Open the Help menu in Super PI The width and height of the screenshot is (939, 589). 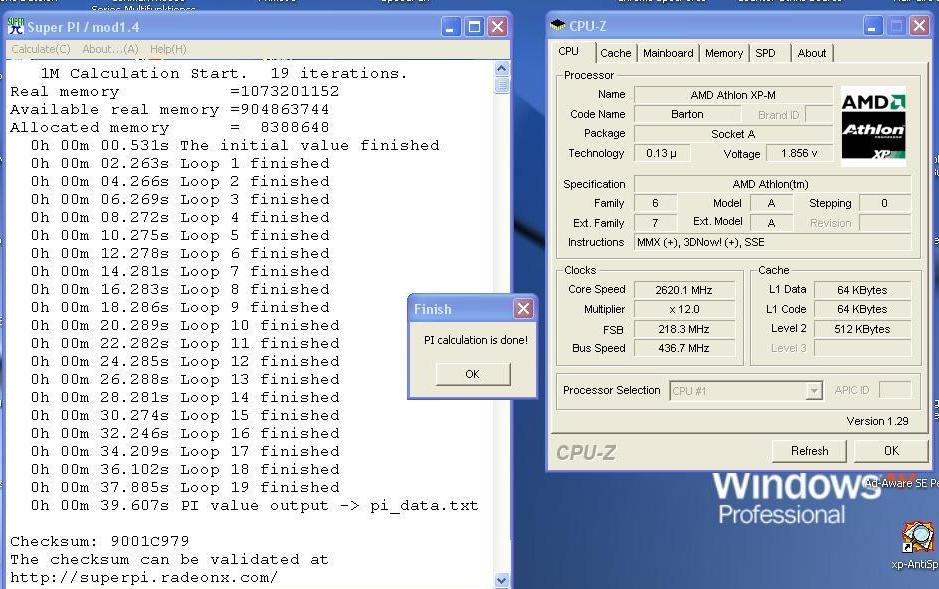[x=168, y=49]
